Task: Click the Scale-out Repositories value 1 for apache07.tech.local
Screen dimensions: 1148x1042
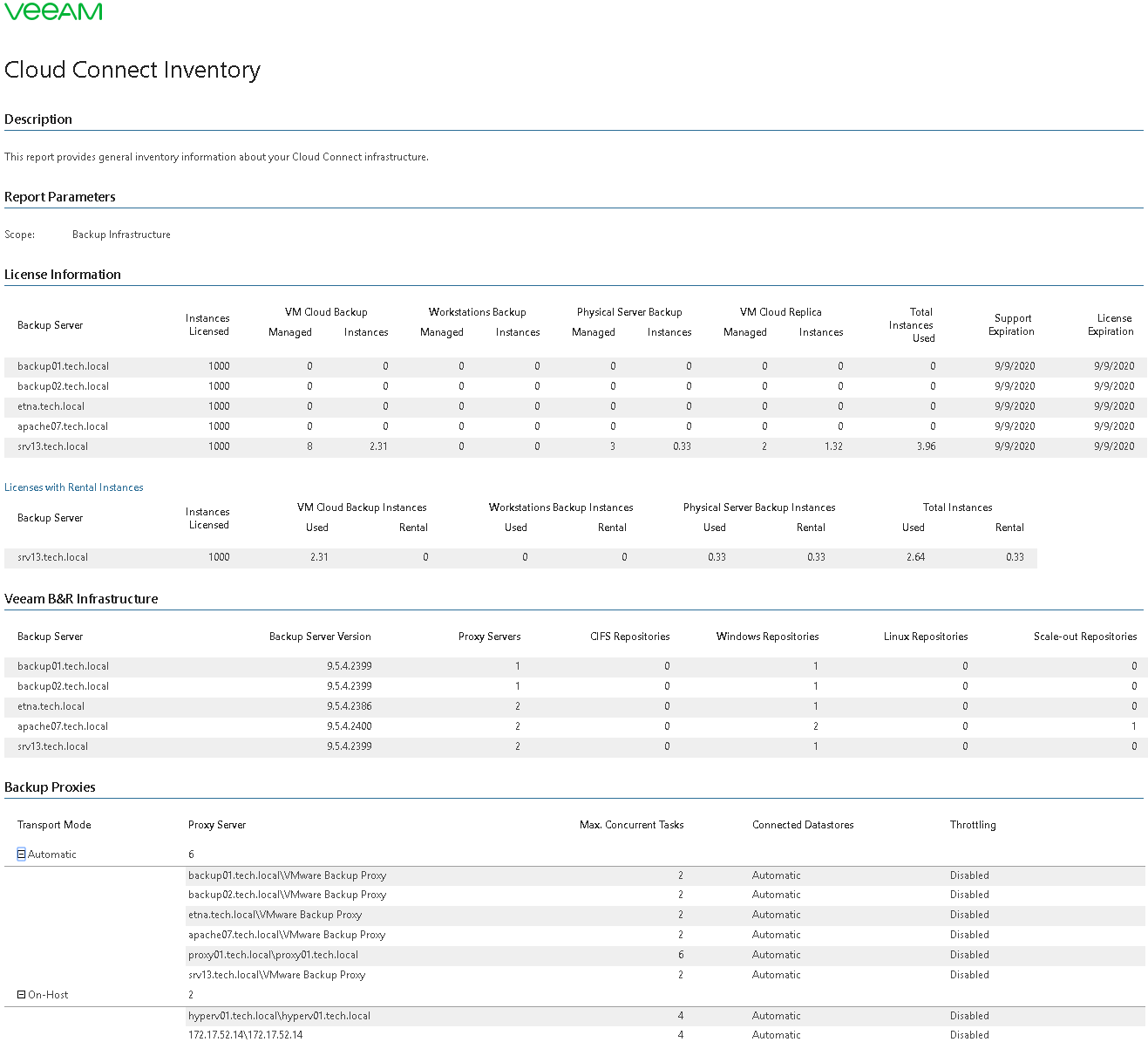Action: point(1134,726)
